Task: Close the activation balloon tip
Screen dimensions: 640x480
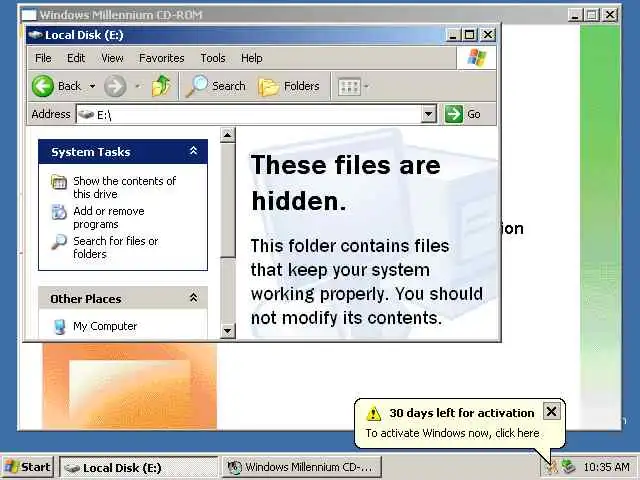Action: pos(551,411)
